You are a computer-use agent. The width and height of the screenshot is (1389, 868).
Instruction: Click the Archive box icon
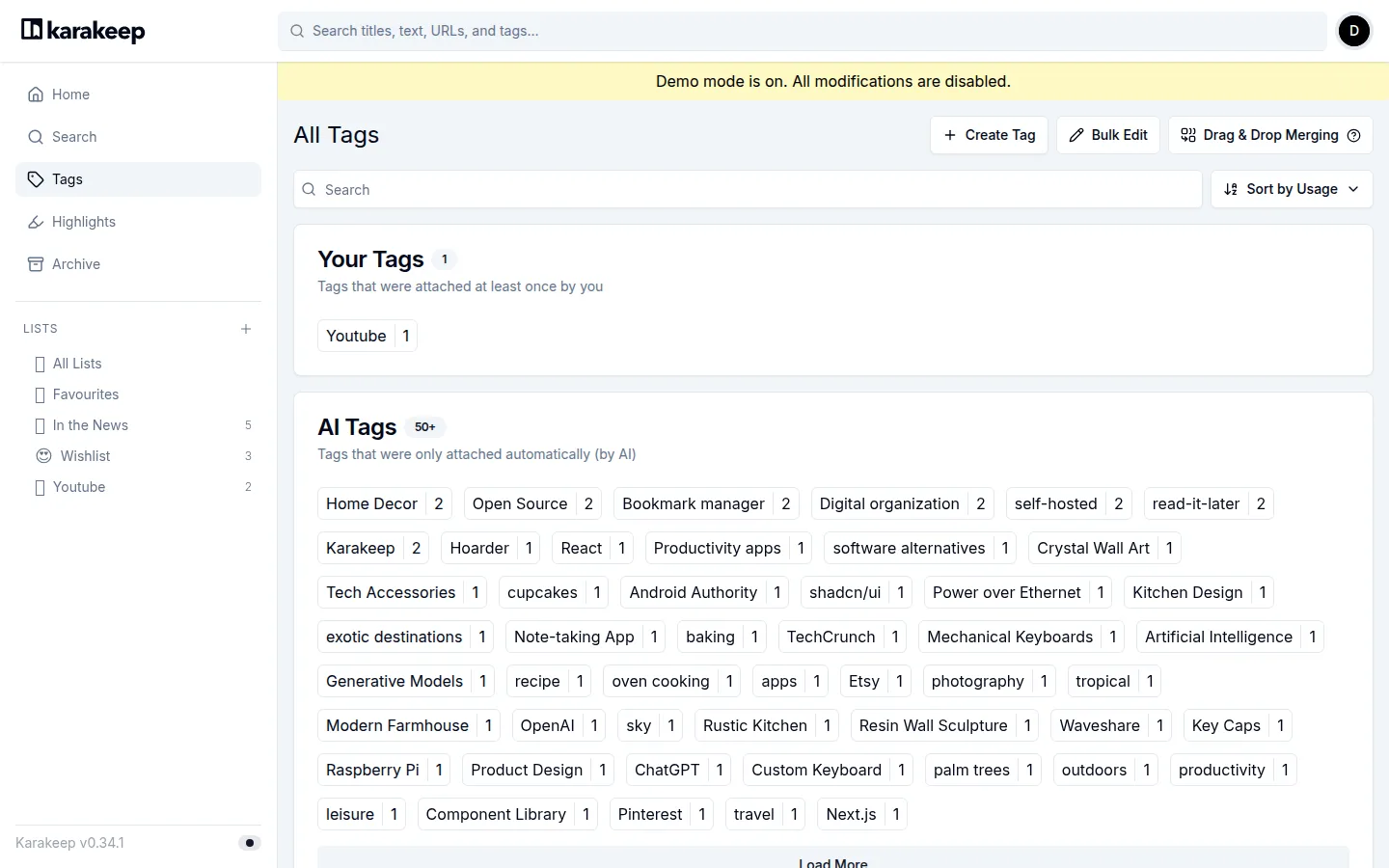pyautogui.click(x=36, y=264)
